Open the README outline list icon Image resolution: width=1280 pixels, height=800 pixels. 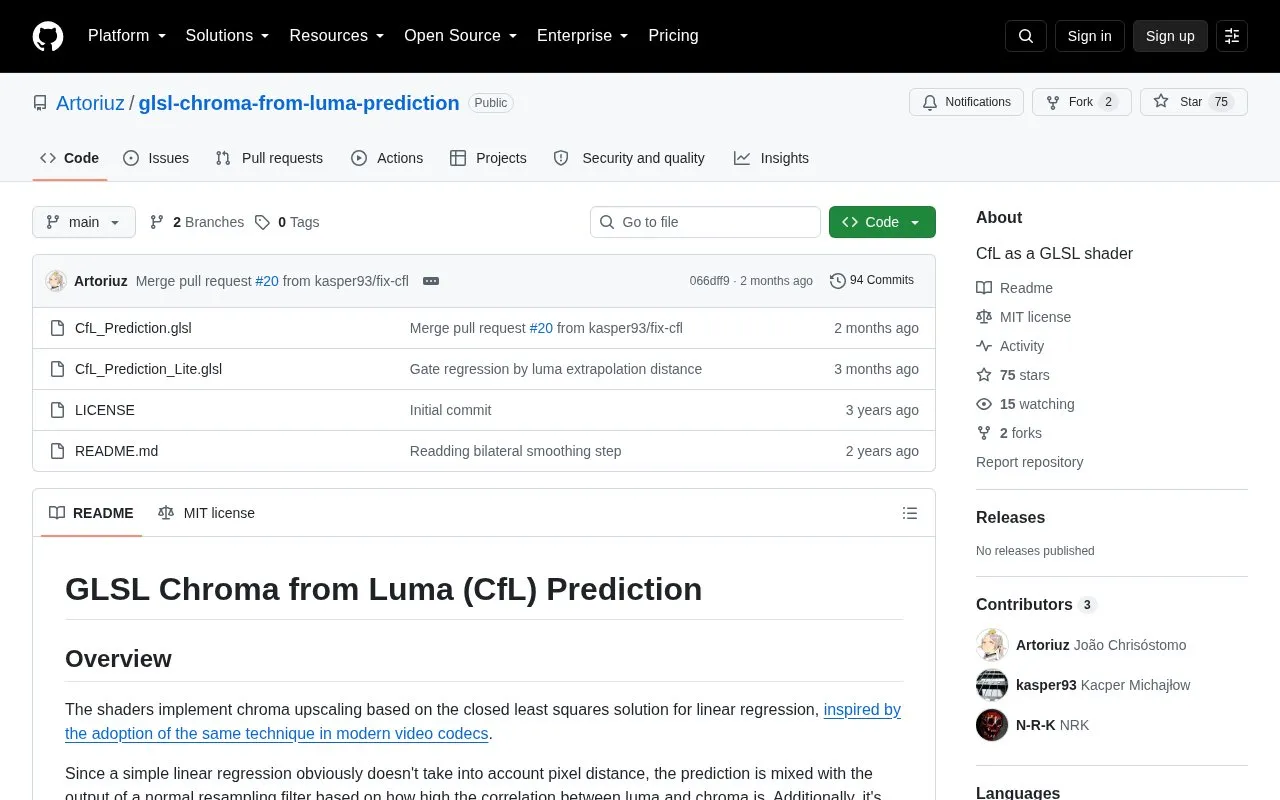910,513
